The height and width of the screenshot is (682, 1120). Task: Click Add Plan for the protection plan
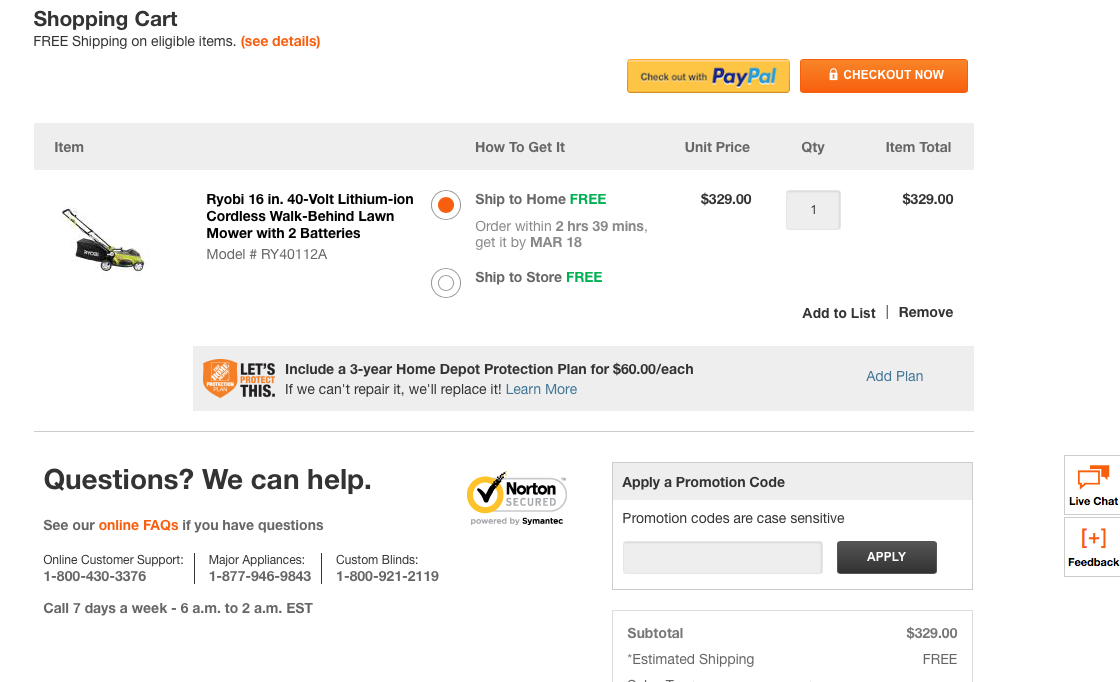894,375
